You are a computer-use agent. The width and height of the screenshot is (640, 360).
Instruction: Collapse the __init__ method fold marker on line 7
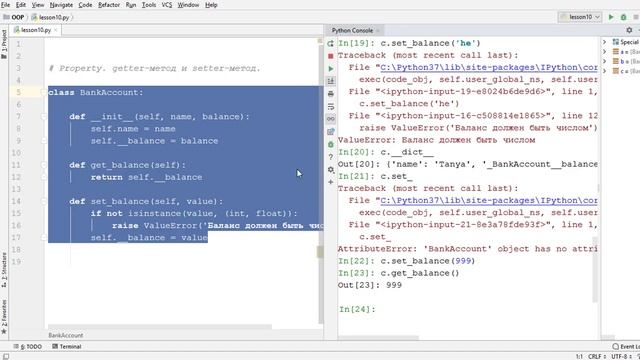pyautogui.click(x=43, y=117)
